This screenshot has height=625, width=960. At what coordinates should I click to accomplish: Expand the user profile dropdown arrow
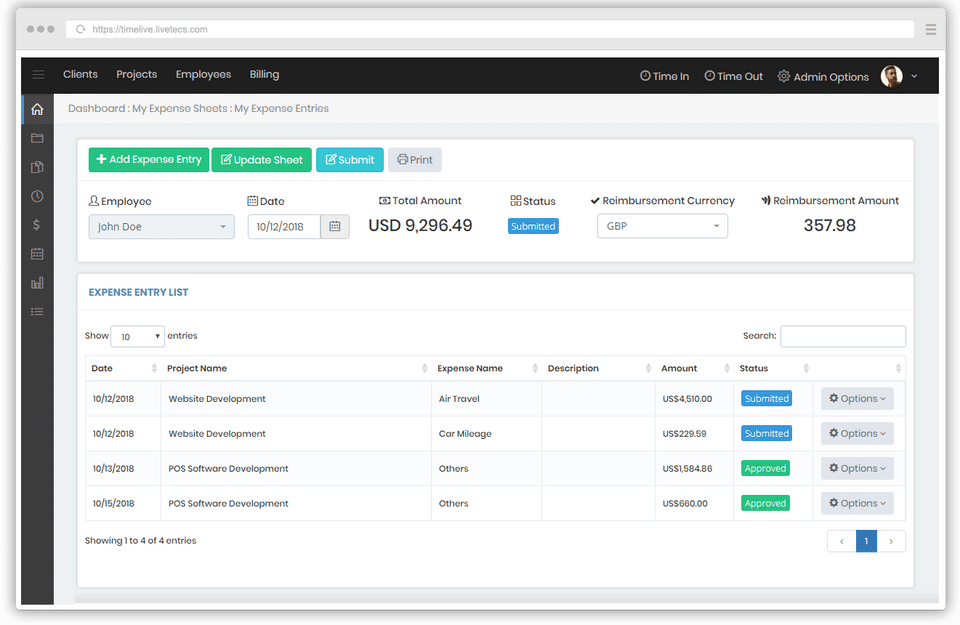click(914, 77)
